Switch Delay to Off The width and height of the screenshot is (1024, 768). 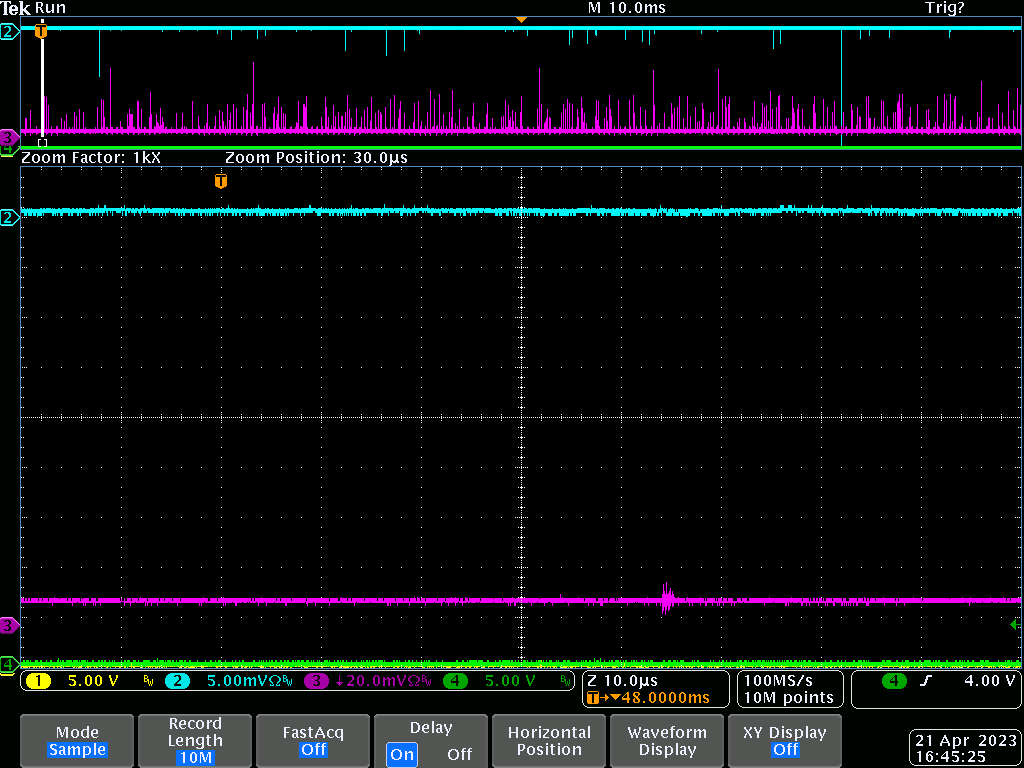tap(459, 754)
